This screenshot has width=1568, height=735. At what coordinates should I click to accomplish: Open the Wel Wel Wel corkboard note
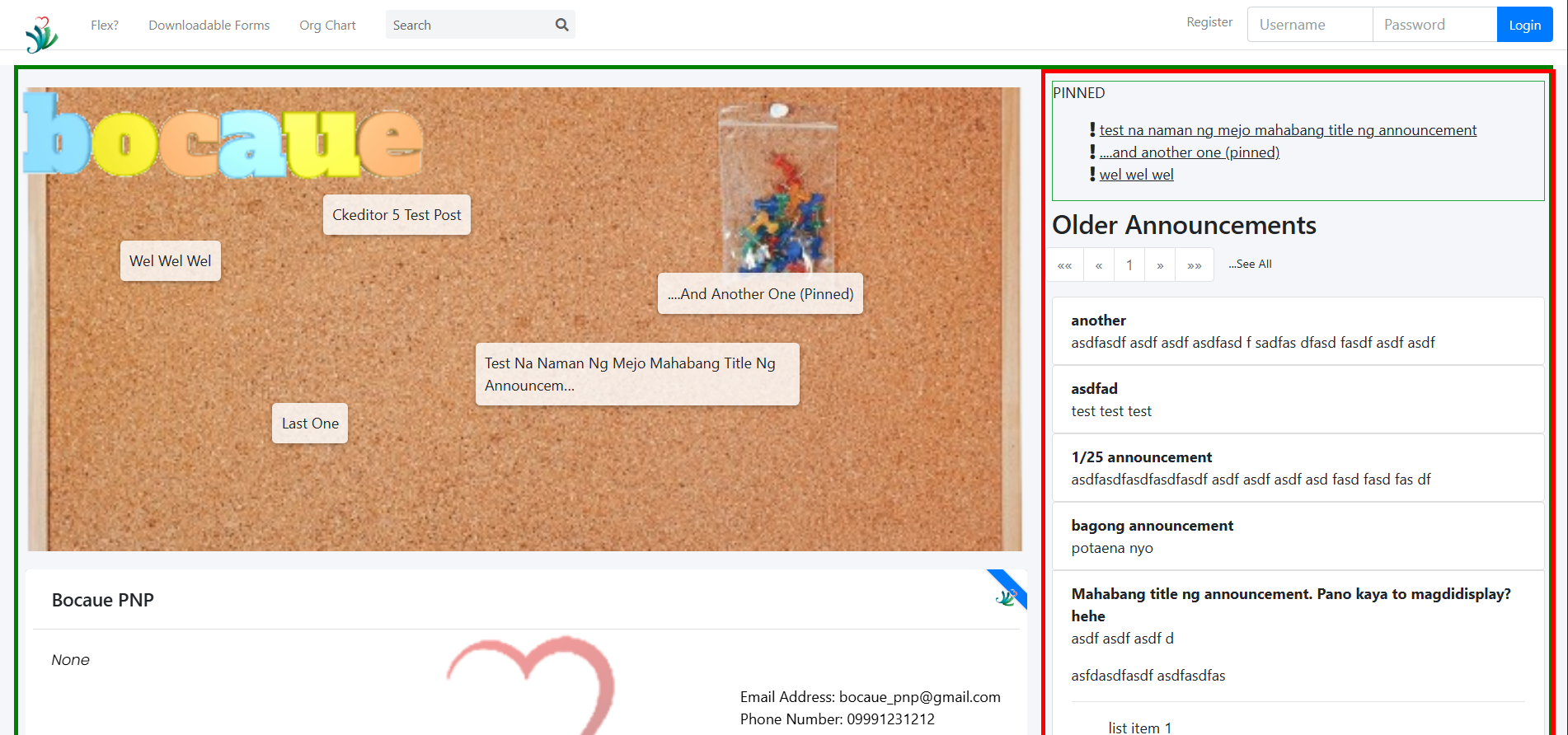[x=170, y=261]
